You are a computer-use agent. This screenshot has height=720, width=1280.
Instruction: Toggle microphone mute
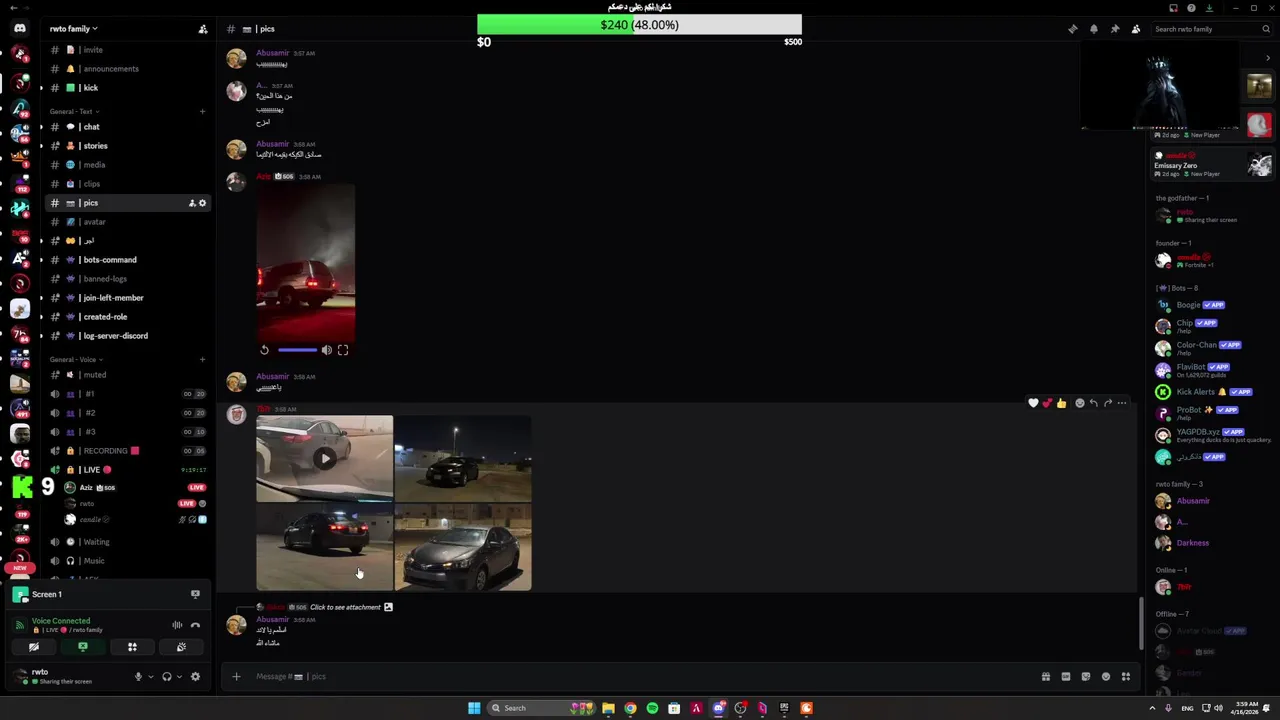pyautogui.click(x=138, y=677)
